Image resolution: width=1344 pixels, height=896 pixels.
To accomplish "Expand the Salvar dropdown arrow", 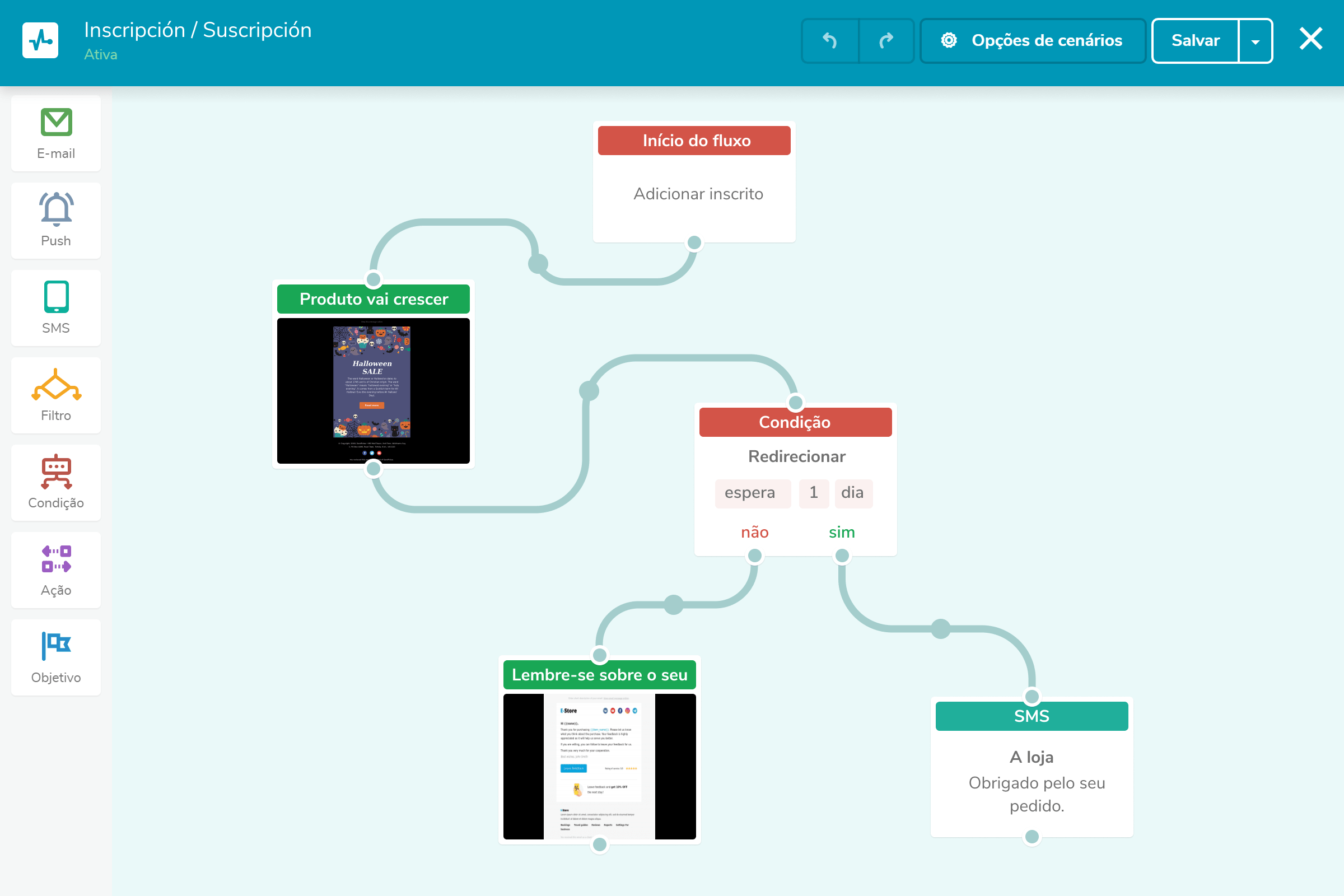I will tap(1256, 40).
